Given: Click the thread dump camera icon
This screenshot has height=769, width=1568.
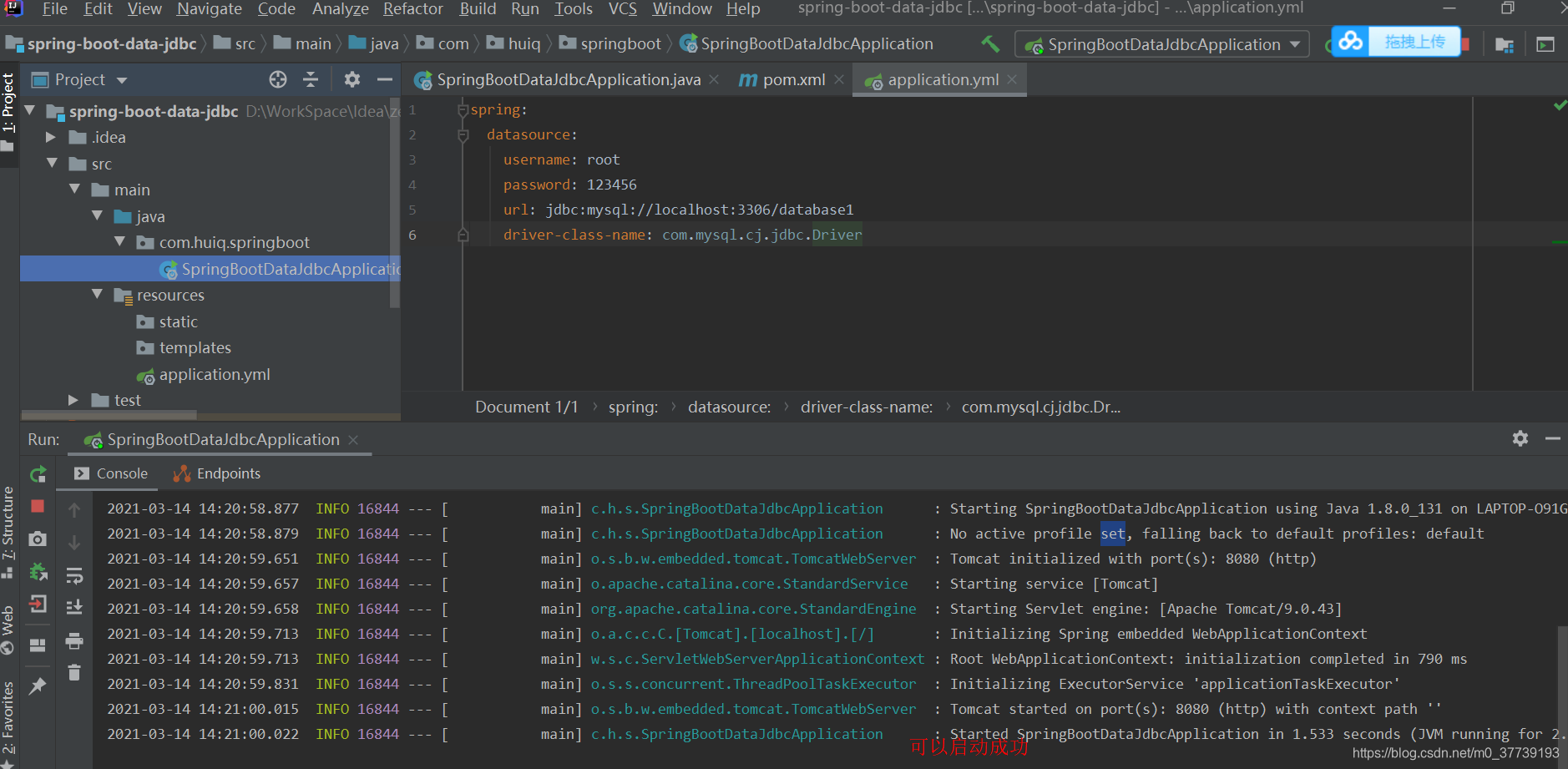Looking at the screenshot, I should point(38,539).
